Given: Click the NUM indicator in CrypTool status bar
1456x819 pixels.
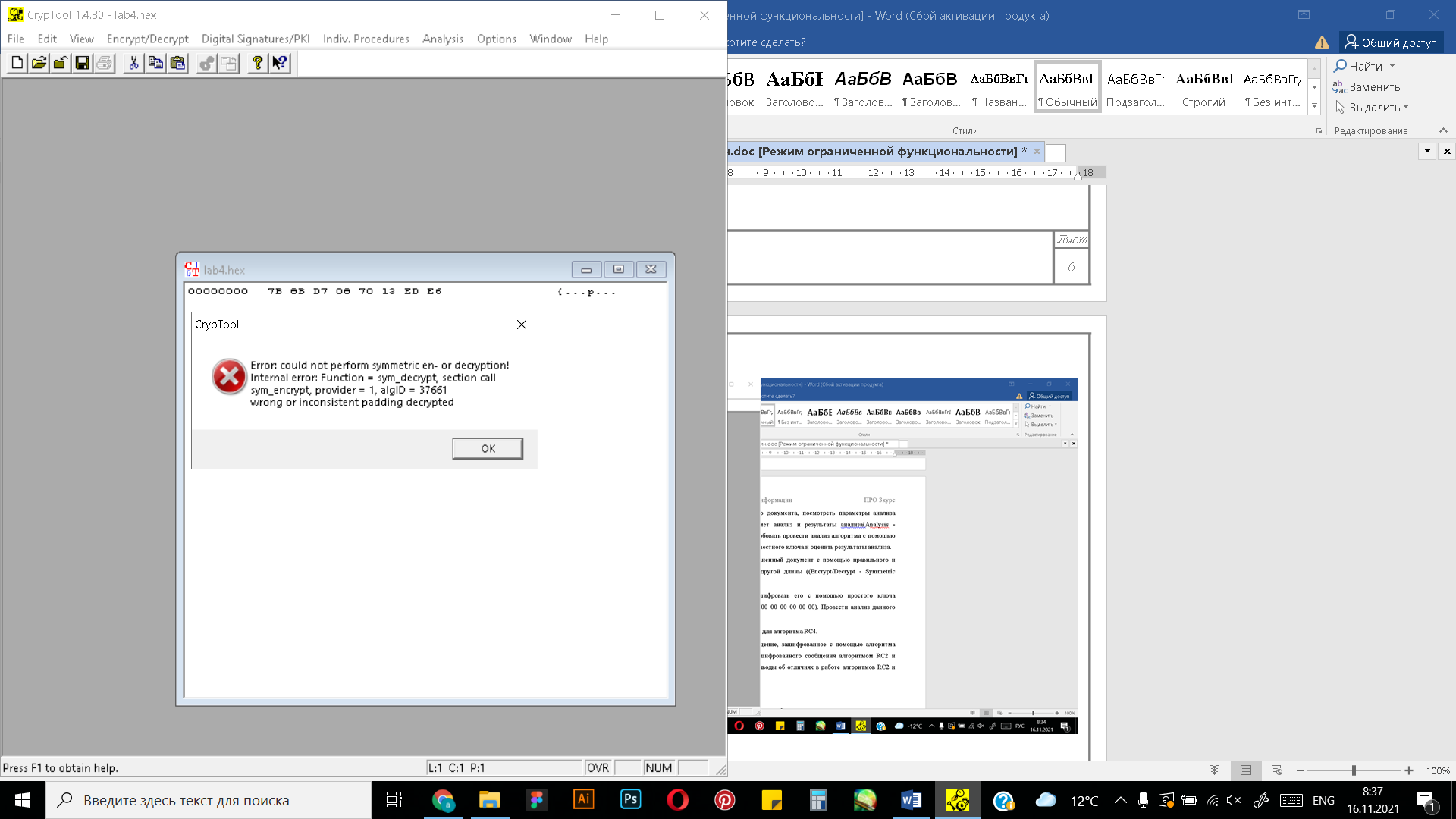Looking at the screenshot, I should (658, 767).
